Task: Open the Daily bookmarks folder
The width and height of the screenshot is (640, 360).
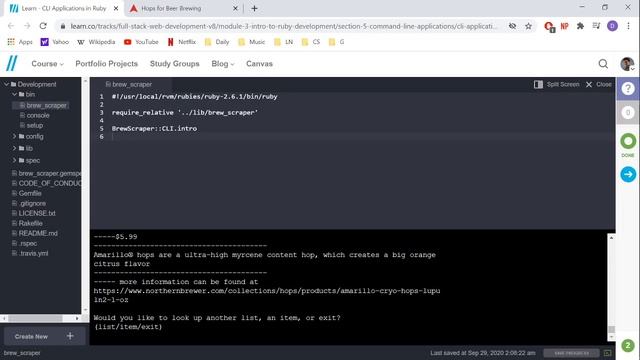Action: 217,42
